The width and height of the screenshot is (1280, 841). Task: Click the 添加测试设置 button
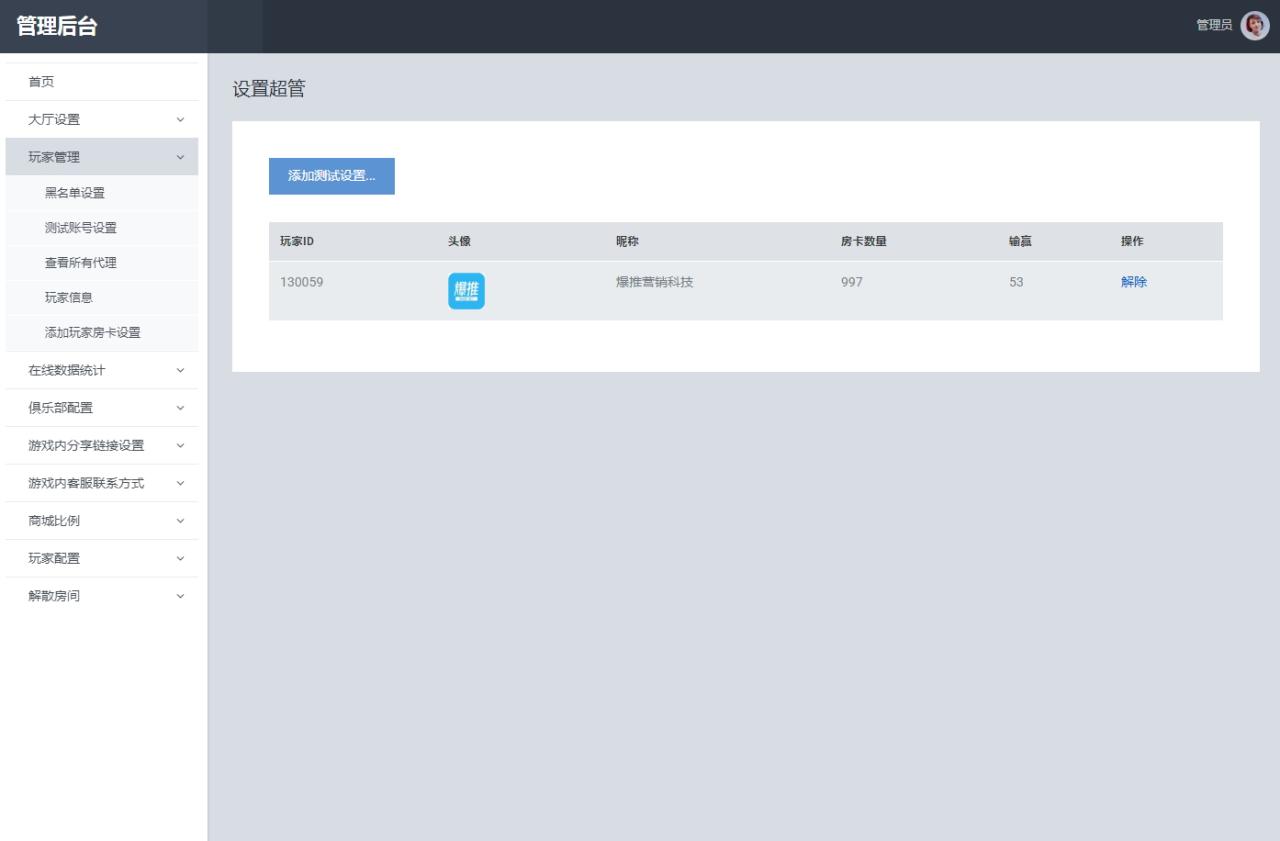pyautogui.click(x=331, y=176)
